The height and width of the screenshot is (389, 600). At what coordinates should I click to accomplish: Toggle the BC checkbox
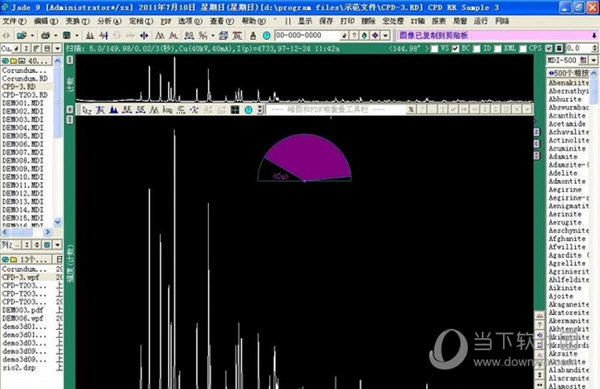(455, 49)
